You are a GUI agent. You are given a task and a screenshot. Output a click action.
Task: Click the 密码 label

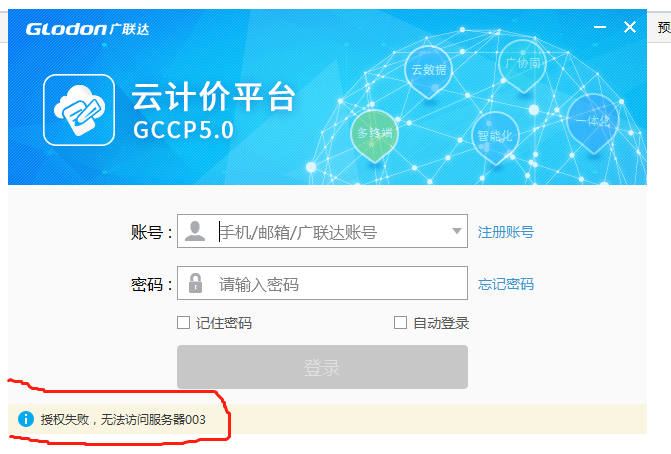151,284
